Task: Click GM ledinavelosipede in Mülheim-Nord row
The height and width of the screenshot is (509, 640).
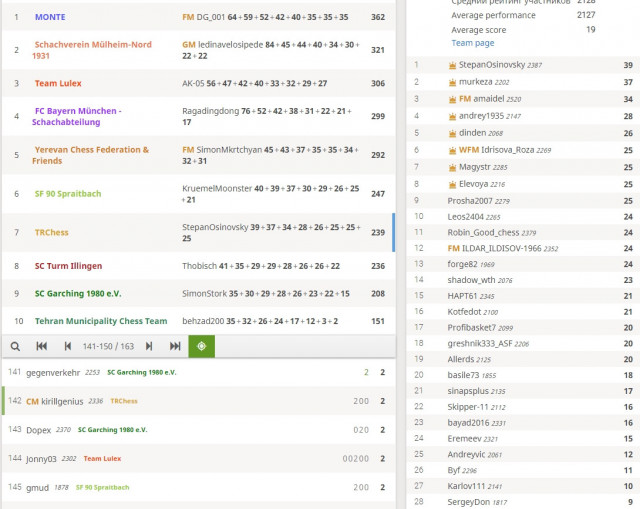Action: click(222, 45)
